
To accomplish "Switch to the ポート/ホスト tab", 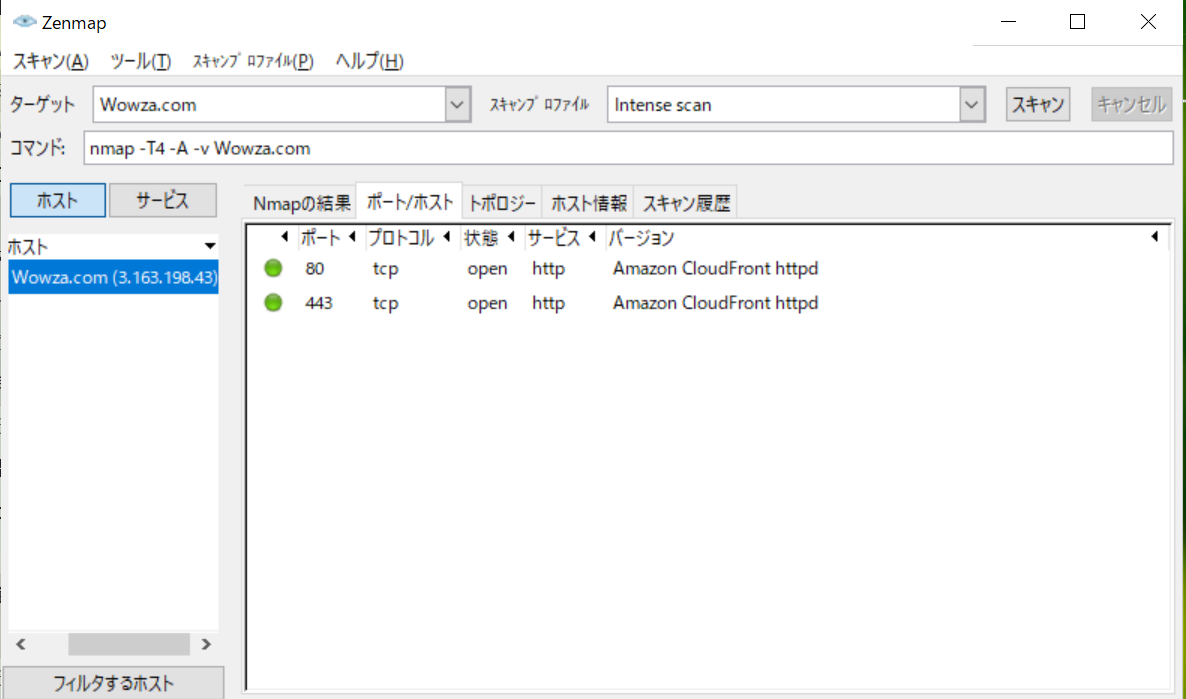I will tap(409, 201).
